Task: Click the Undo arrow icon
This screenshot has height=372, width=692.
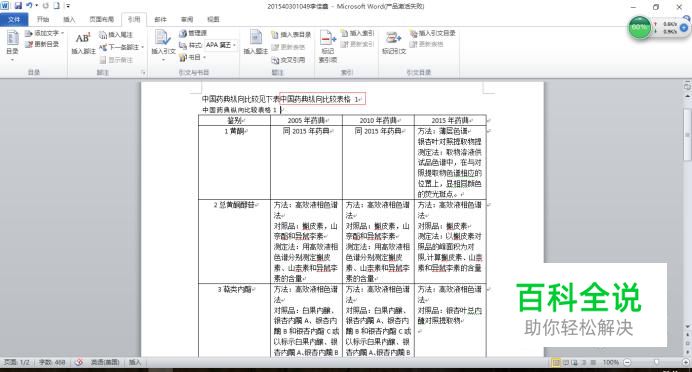Action: click(29, 6)
